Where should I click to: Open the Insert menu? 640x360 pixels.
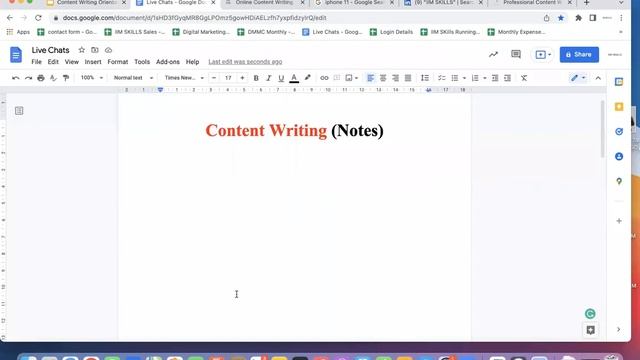pos(93,62)
